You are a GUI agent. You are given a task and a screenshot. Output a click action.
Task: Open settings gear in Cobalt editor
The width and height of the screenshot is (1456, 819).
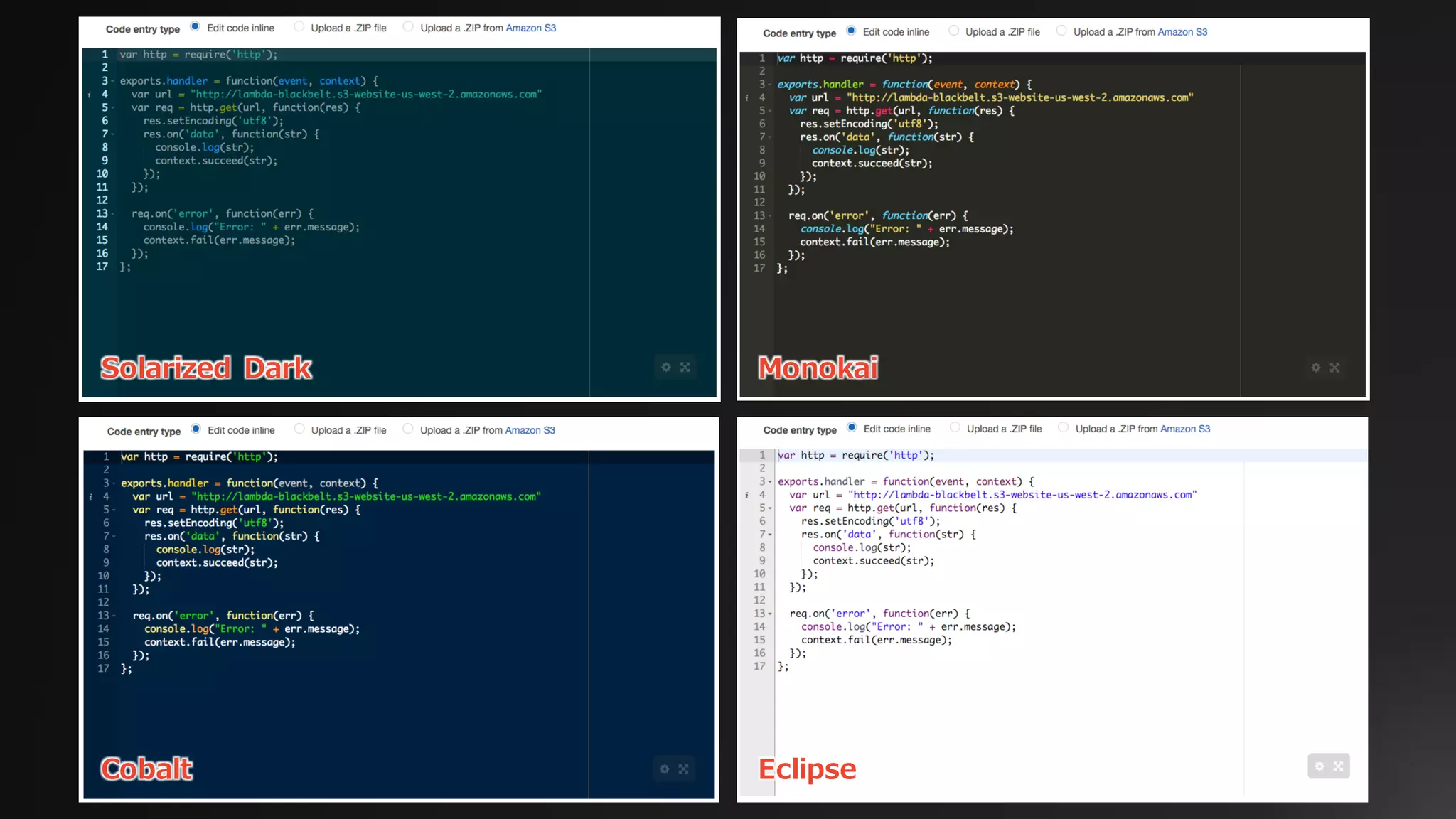[665, 769]
